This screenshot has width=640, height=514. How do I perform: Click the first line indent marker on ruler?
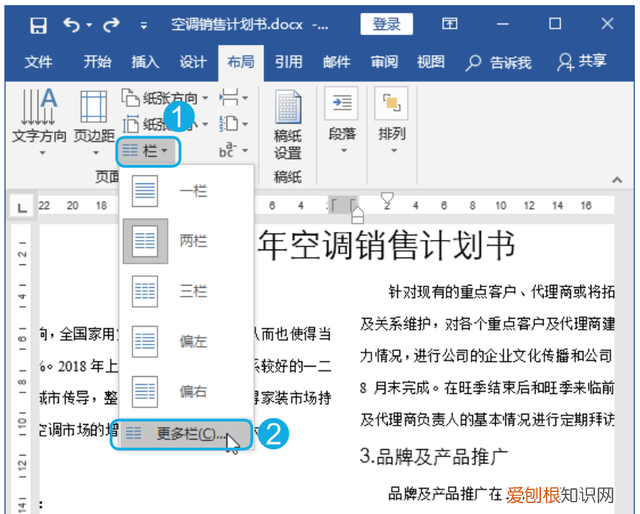(387, 198)
